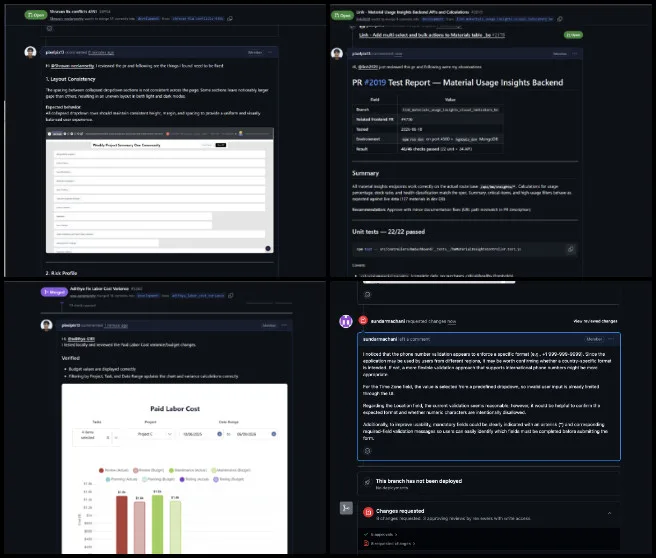Open kebab menu on Layout Consistency comment
Viewport: 656px width, 558px height.
pos(270,52)
